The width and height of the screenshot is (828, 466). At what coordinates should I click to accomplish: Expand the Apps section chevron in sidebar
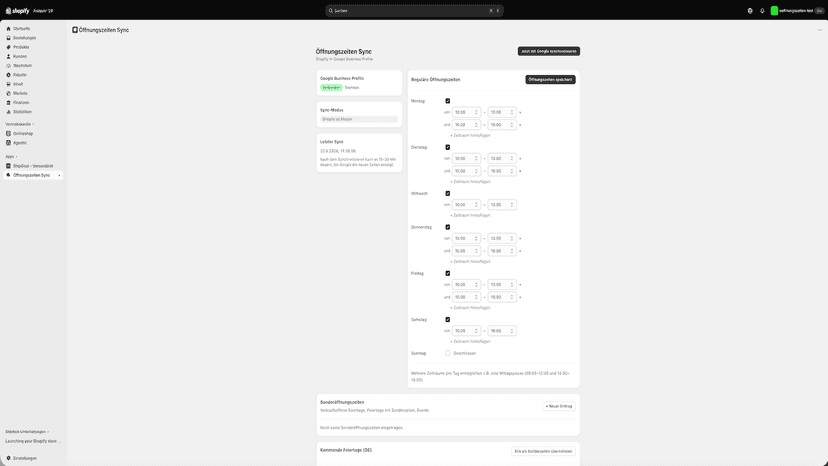click(16, 156)
